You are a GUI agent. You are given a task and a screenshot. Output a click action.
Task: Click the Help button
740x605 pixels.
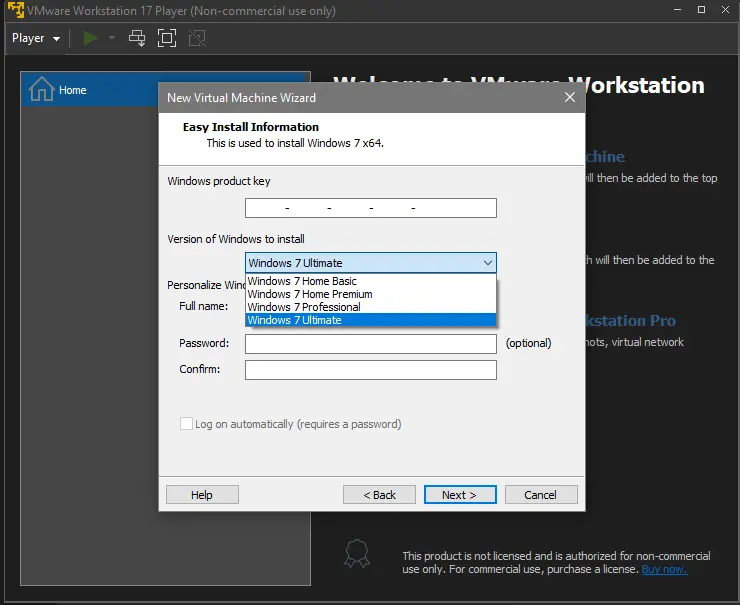click(x=202, y=495)
